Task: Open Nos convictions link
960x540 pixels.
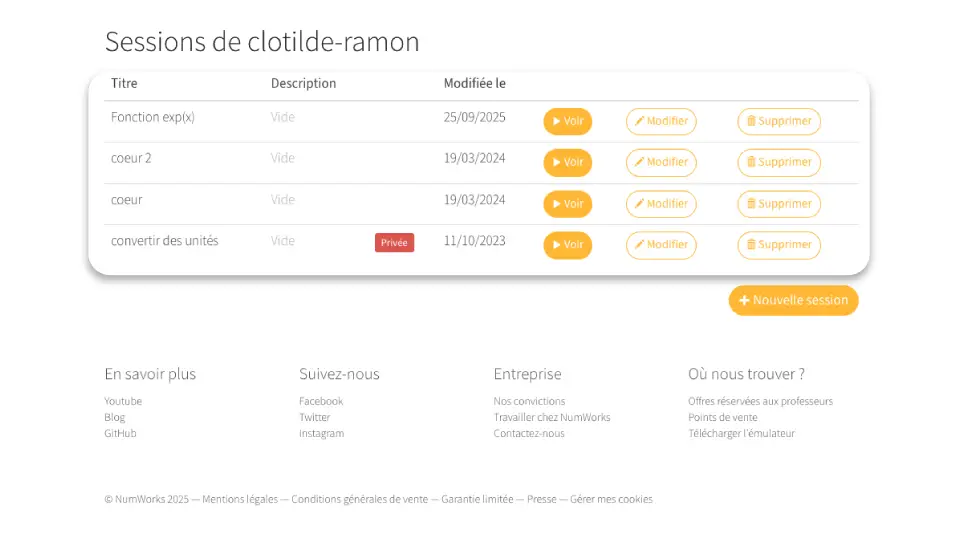Action: click(529, 401)
